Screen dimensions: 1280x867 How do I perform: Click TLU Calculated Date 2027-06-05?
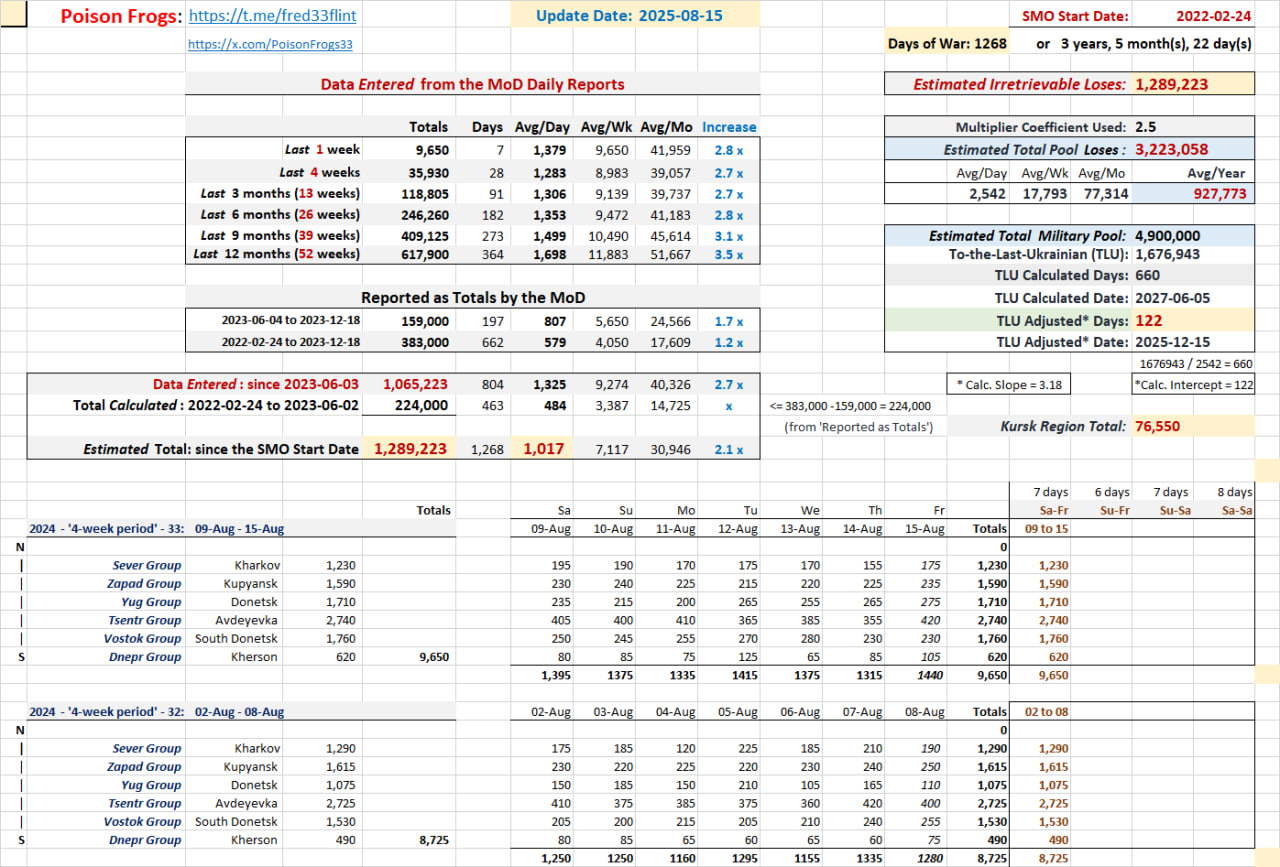tap(1172, 298)
